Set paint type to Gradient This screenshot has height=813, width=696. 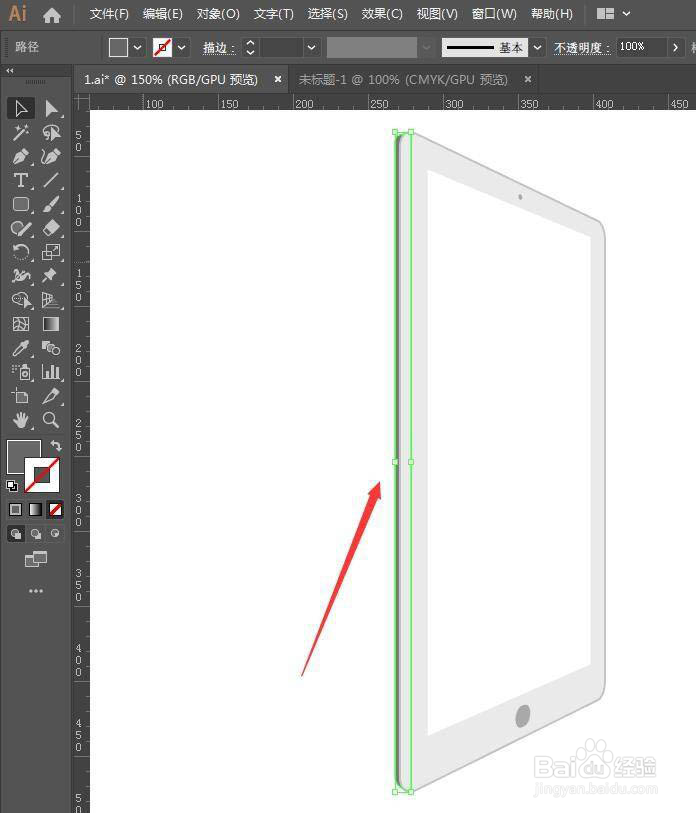point(35,510)
